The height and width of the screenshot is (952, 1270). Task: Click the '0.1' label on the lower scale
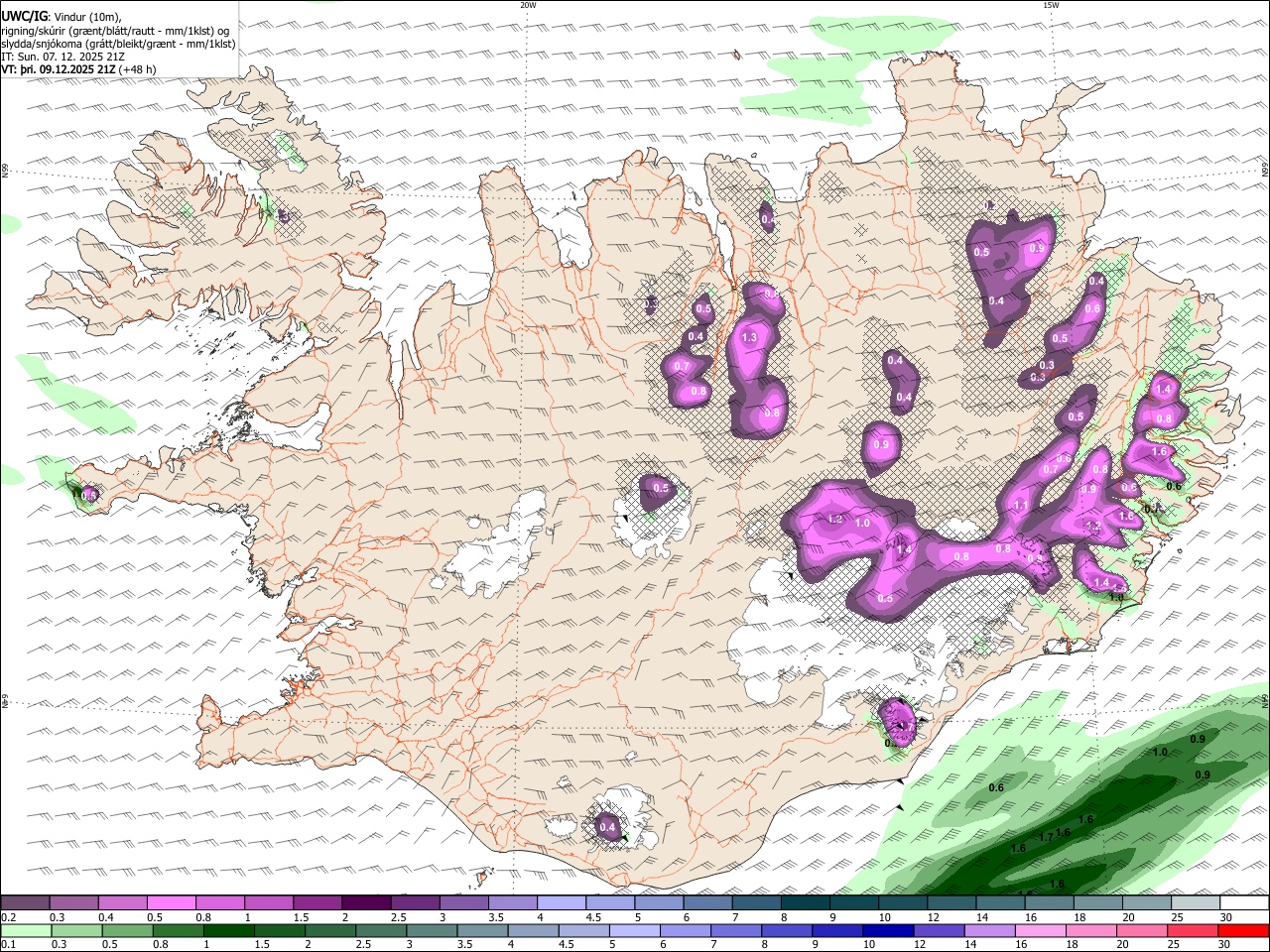point(9,944)
